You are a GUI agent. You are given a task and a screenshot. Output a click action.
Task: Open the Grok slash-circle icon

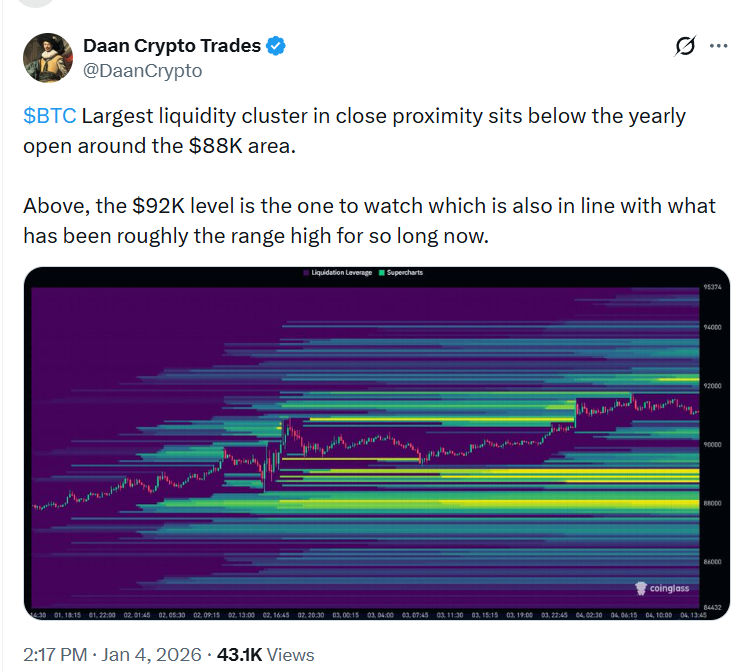685,46
